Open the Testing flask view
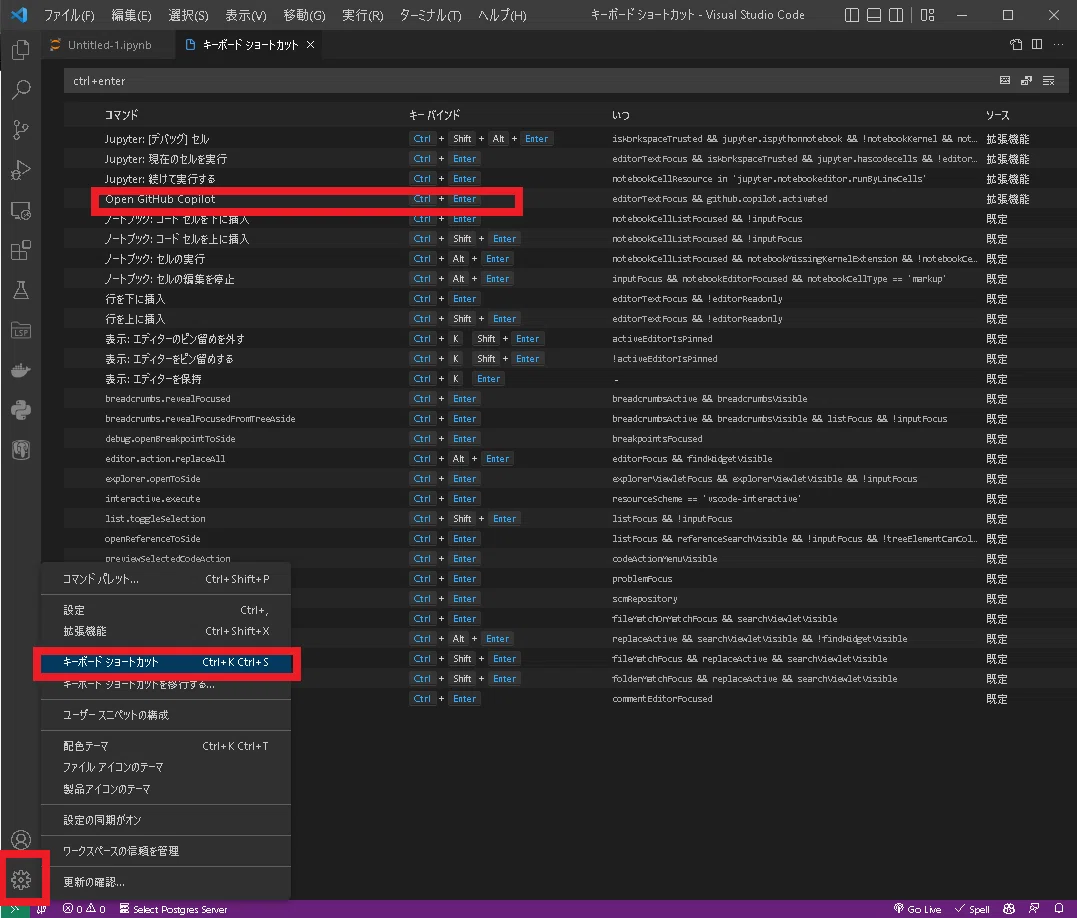 [x=21, y=290]
